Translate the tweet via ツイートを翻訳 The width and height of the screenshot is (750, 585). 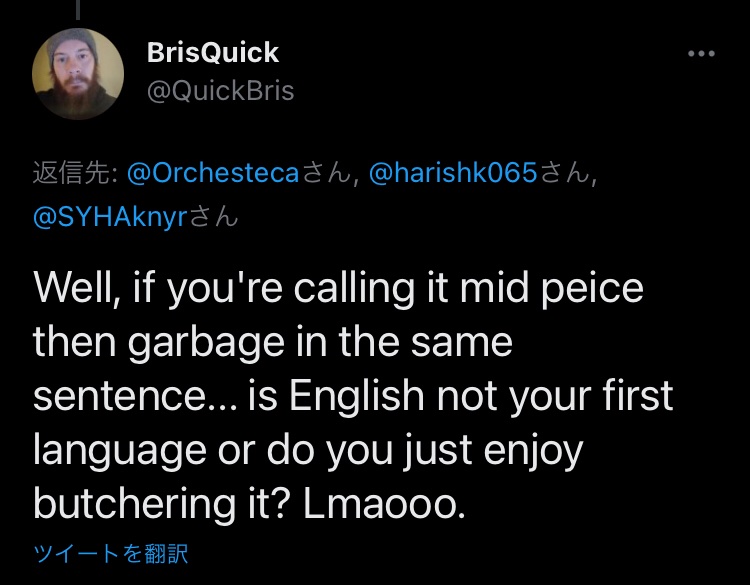(x=110, y=553)
